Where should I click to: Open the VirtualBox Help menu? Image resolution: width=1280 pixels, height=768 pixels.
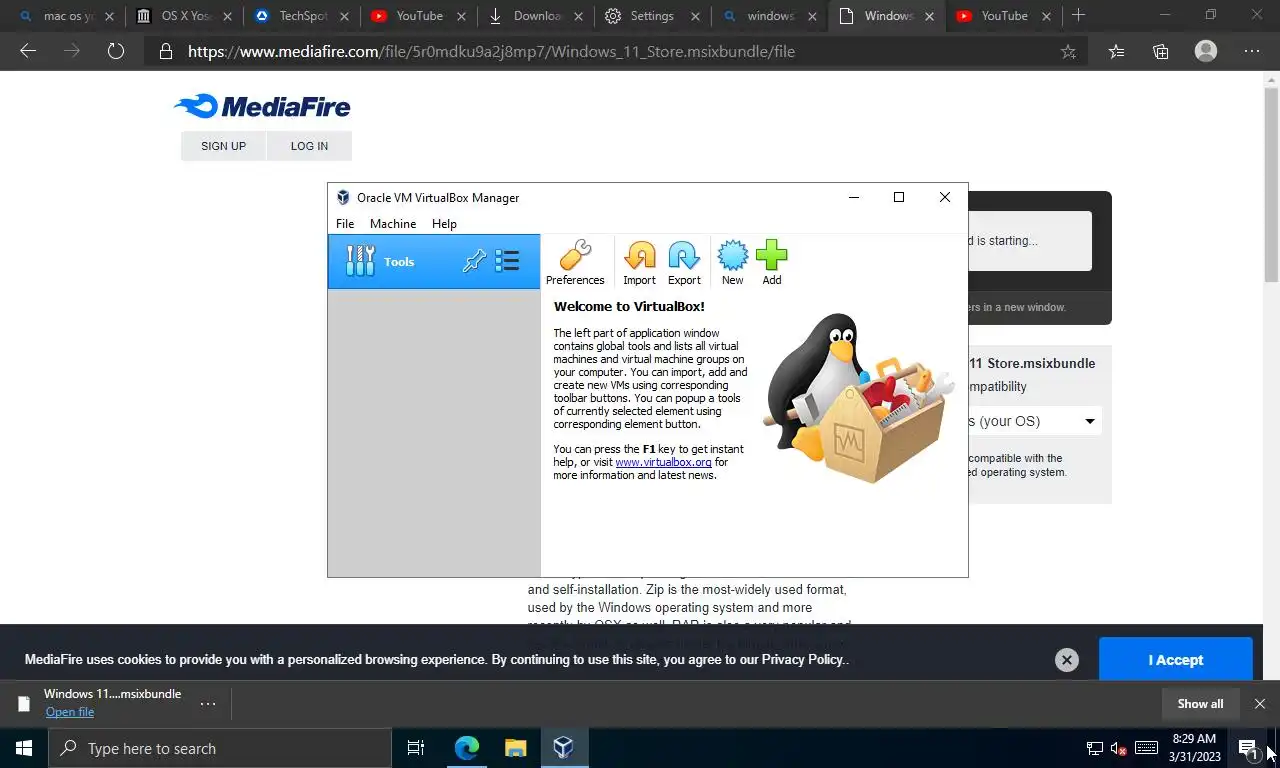coord(444,224)
